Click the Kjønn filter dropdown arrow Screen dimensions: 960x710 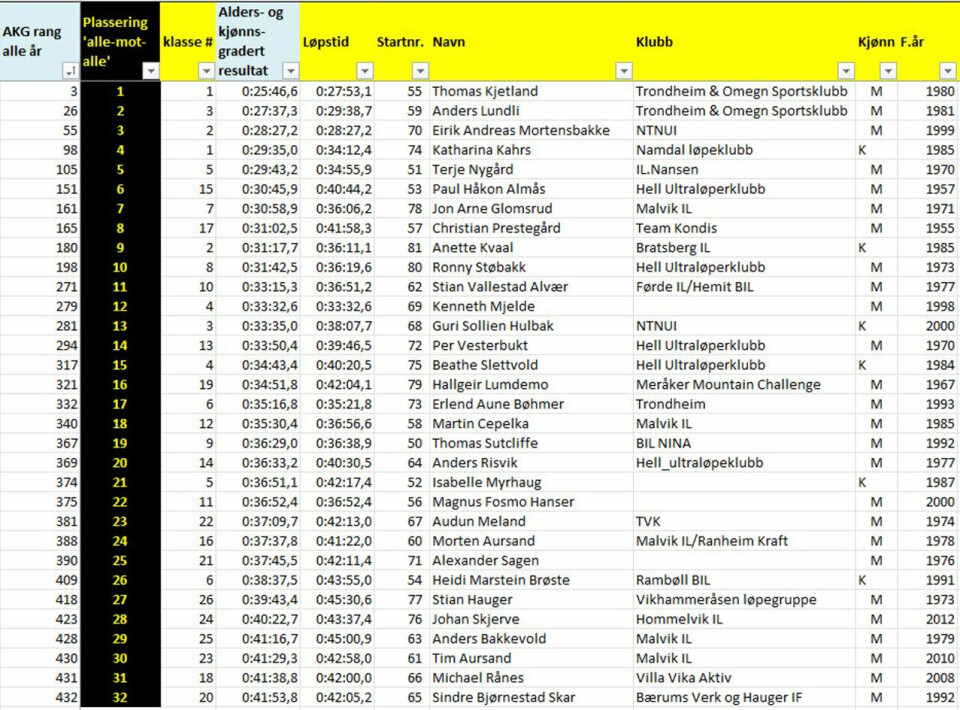point(887,71)
